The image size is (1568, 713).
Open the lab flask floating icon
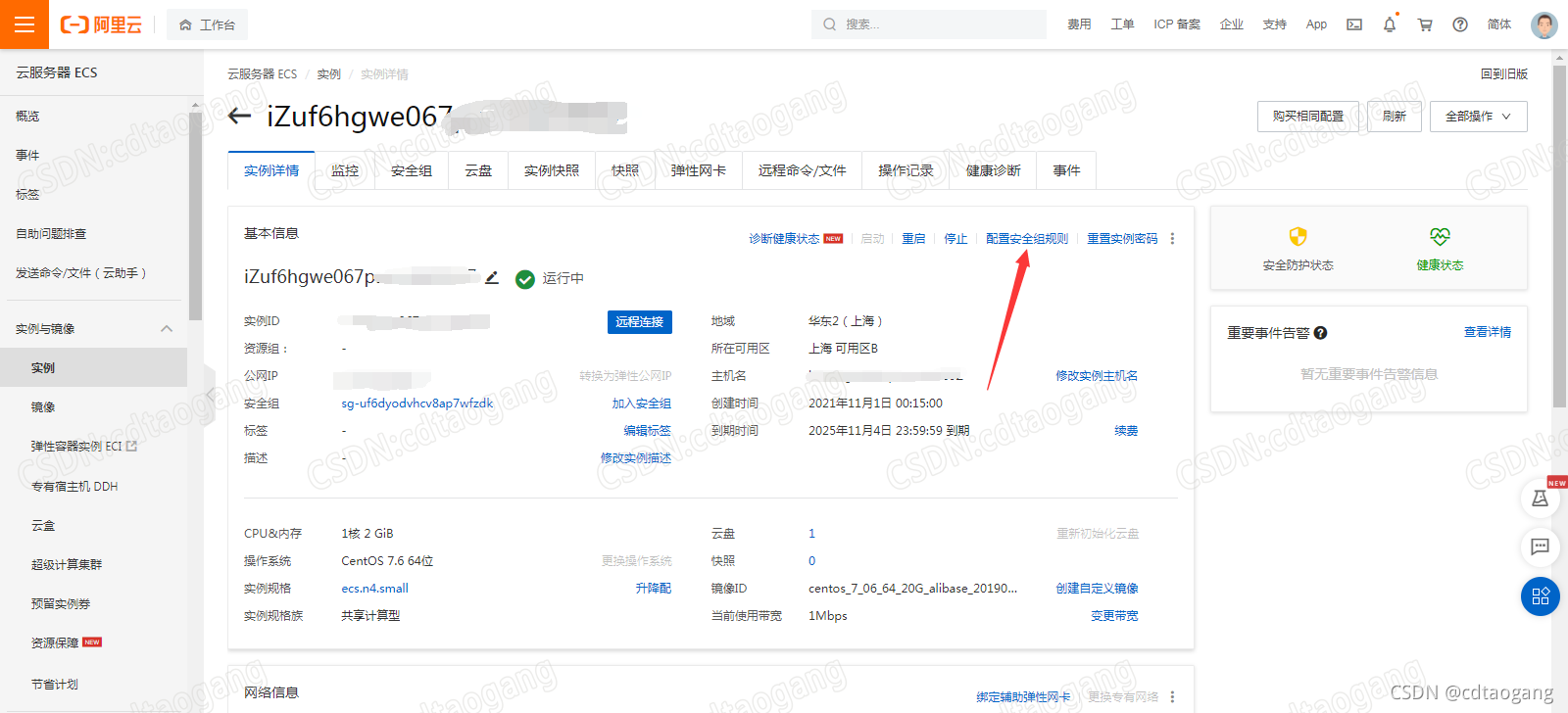pos(1541,499)
